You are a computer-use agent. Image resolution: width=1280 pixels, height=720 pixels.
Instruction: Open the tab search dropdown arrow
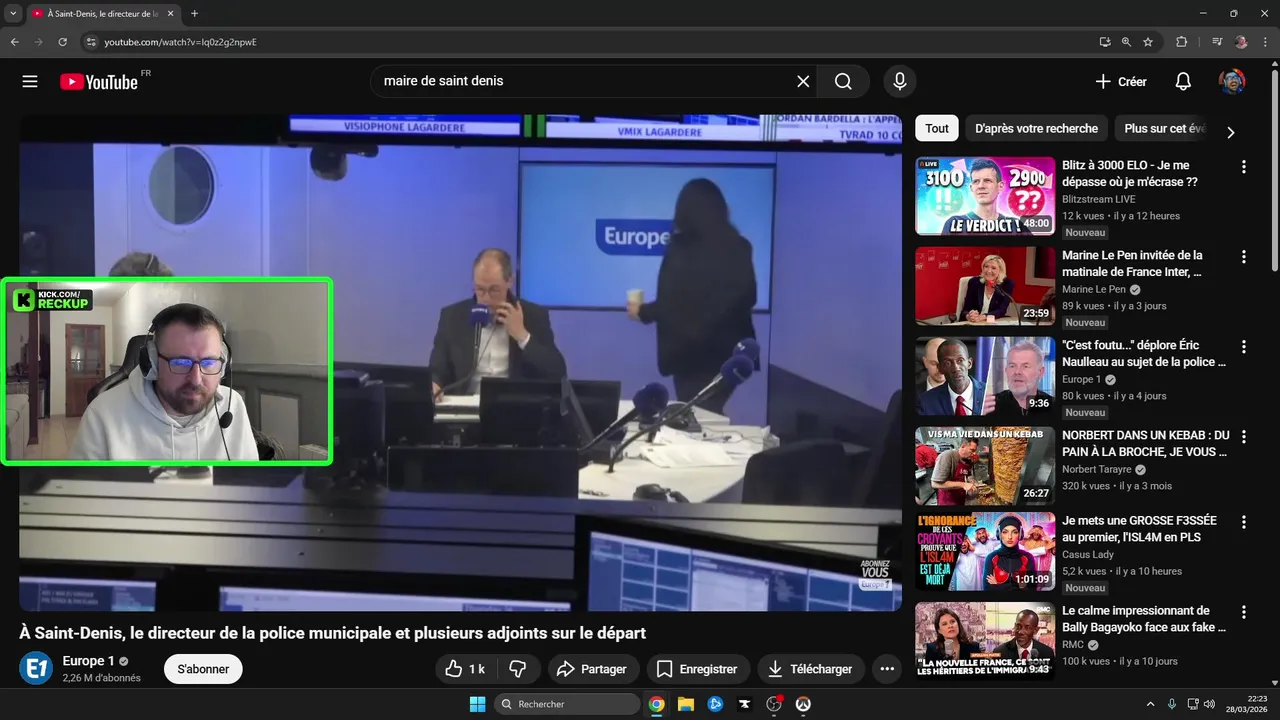[x=13, y=13]
